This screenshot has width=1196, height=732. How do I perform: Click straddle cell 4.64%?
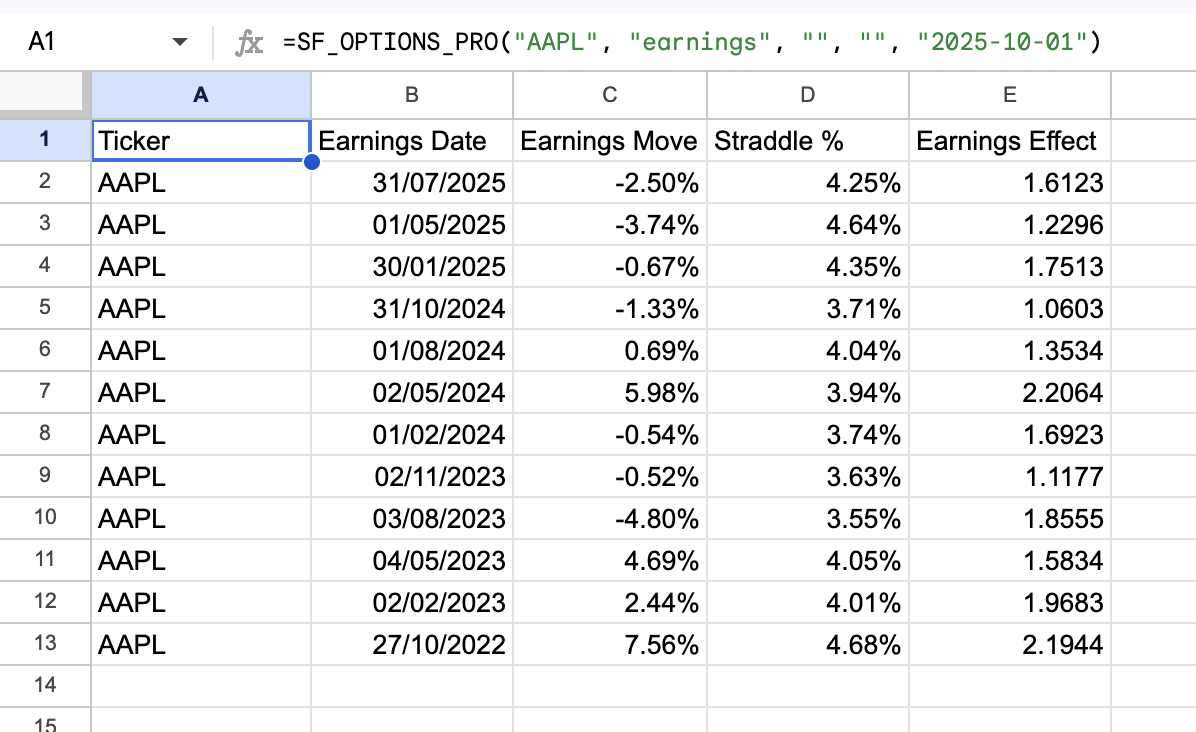tap(808, 224)
